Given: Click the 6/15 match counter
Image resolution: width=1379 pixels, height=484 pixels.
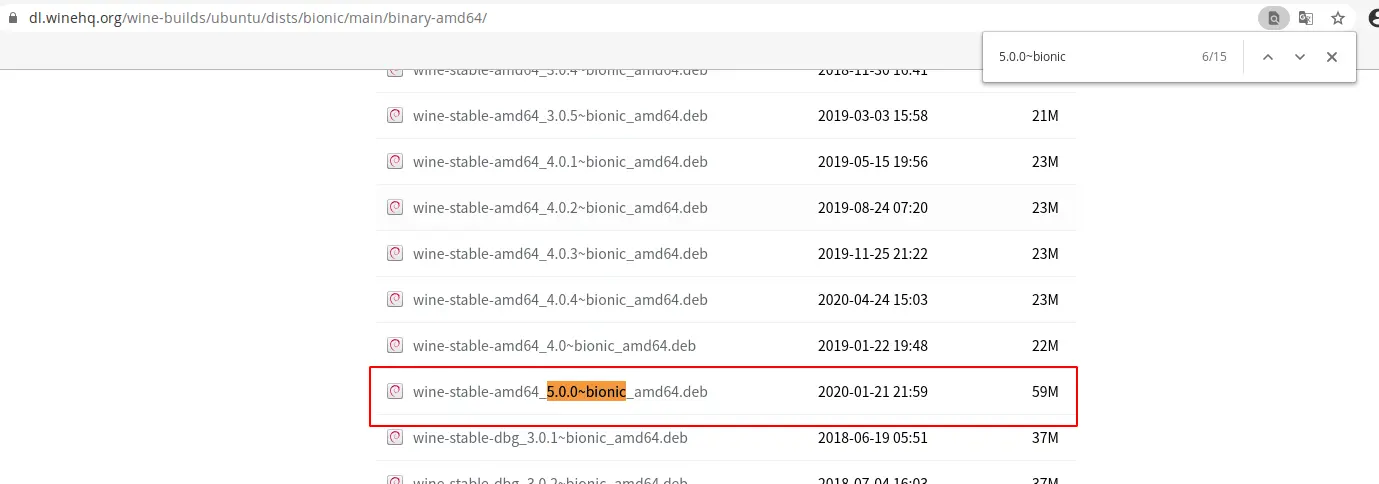Looking at the screenshot, I should (x=1214, y=57).
